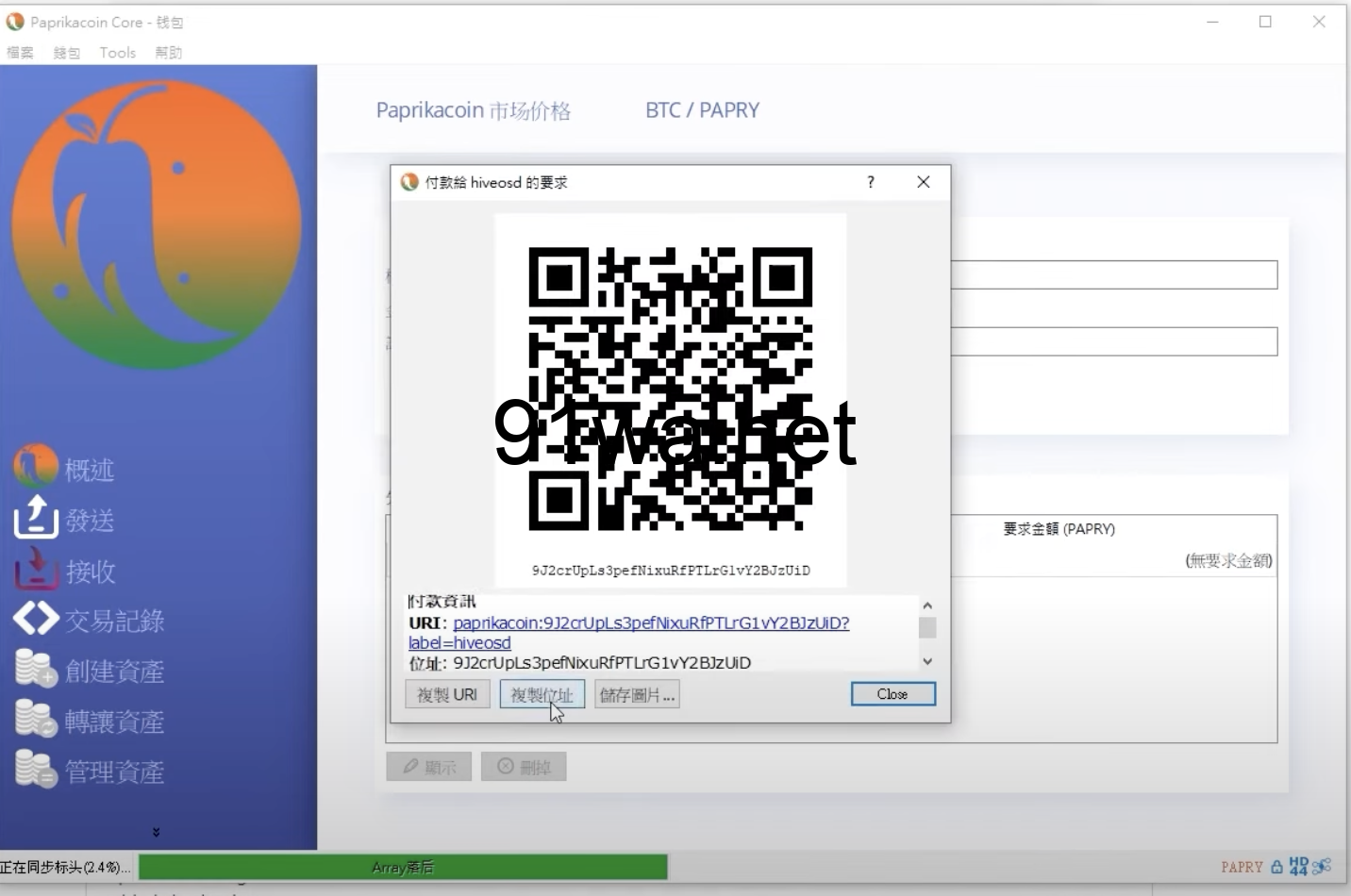Click scroll down arrow in payment info
The image size is (1351, 896).
pos(927,661)
